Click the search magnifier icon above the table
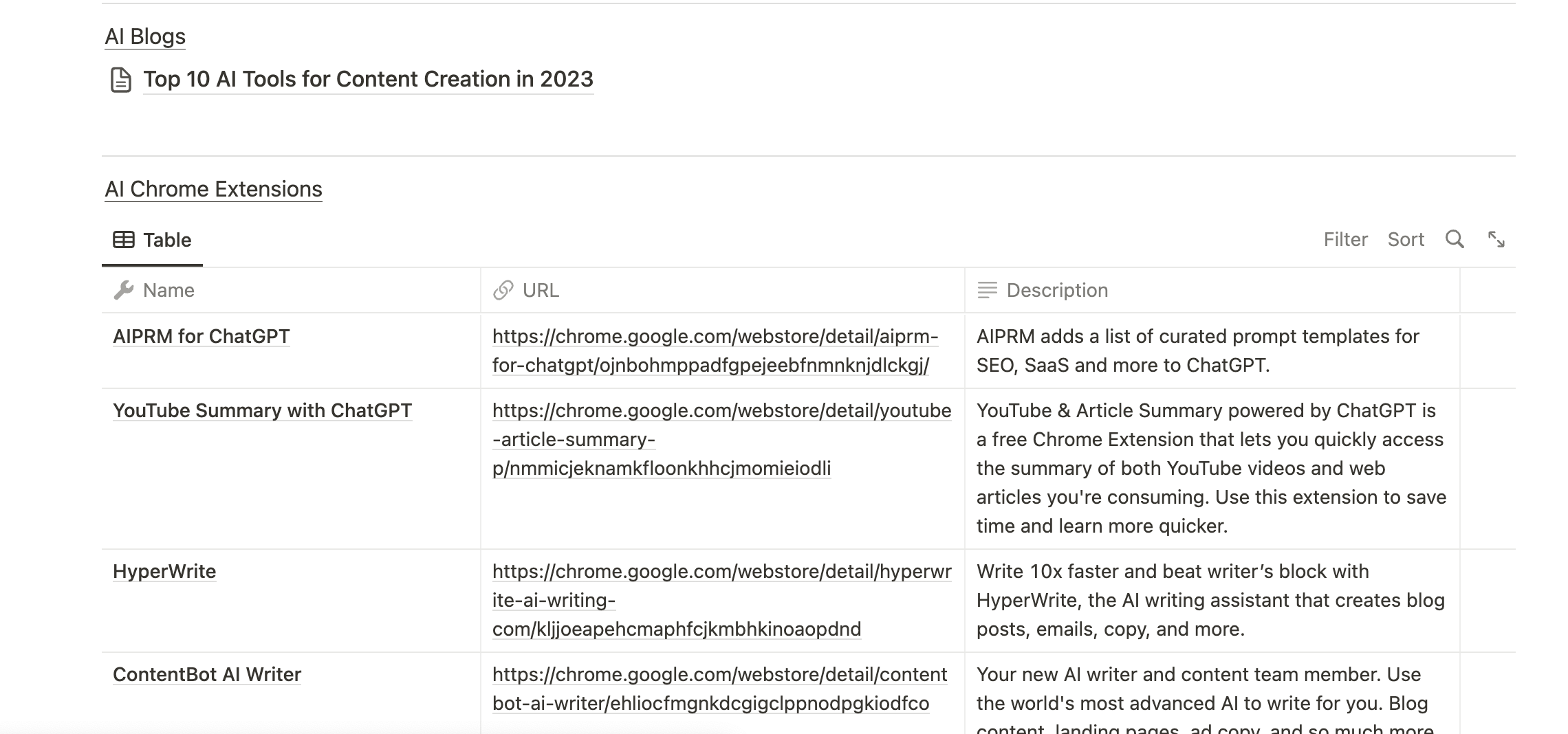Image resolution: width=1568 pixels, height=734 pixels. click(1455, 239)
